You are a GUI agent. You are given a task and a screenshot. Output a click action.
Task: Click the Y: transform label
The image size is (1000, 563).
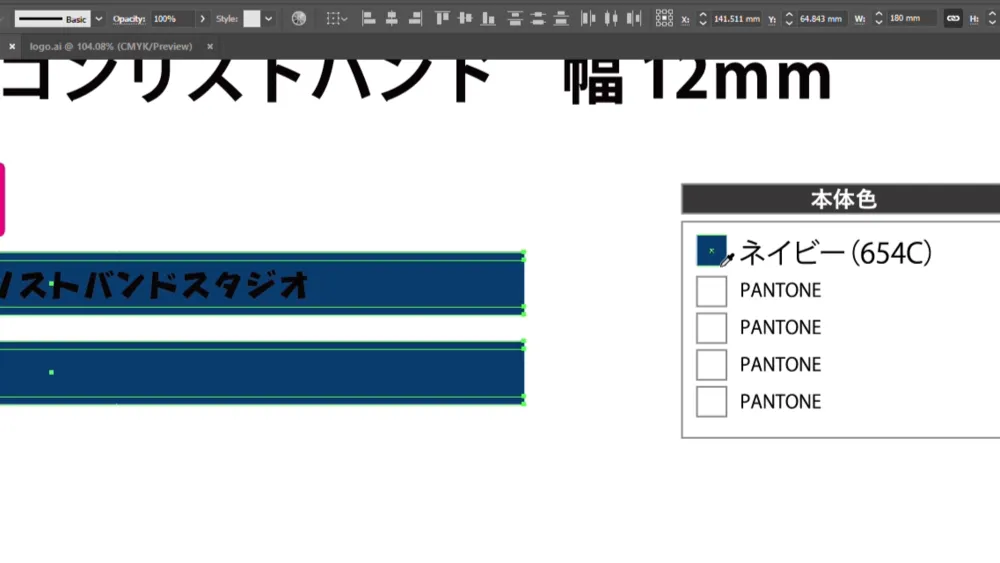click(x=772, y=20)
